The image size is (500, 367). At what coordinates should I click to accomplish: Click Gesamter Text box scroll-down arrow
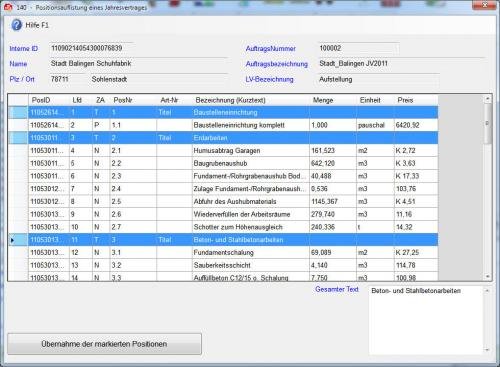tap(487, 350)
